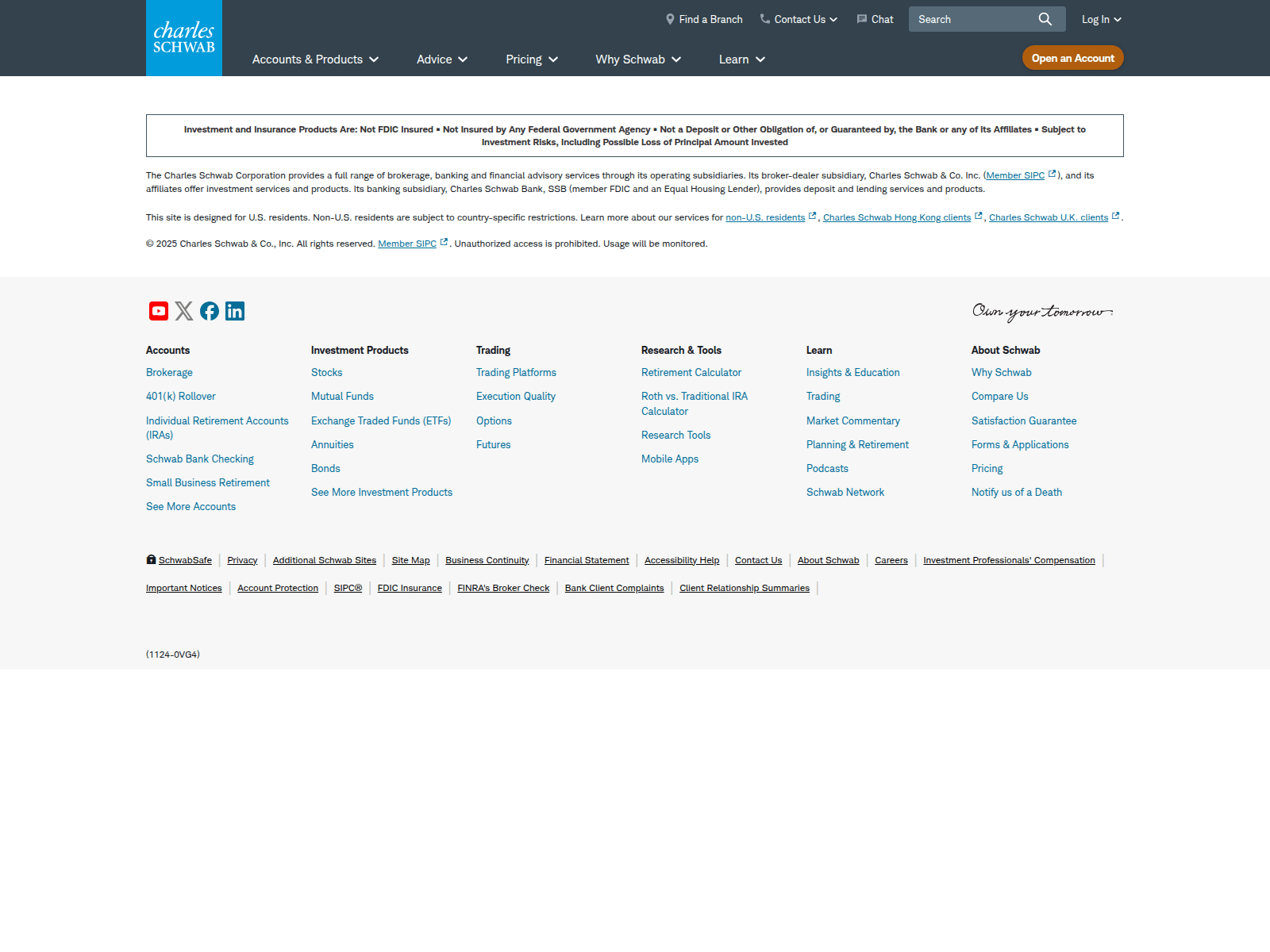Open the FDIC Insurance link
This screenshot has height=952, width=1270.
coord(410,588)
